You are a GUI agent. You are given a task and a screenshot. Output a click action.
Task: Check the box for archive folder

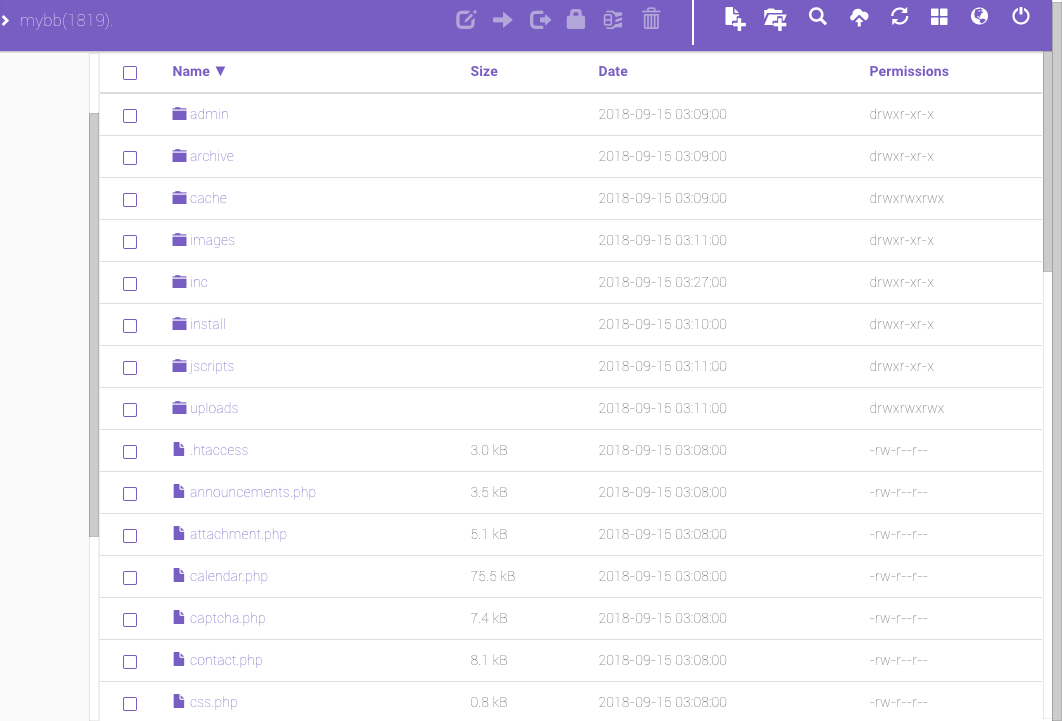(x=130, y=158)
